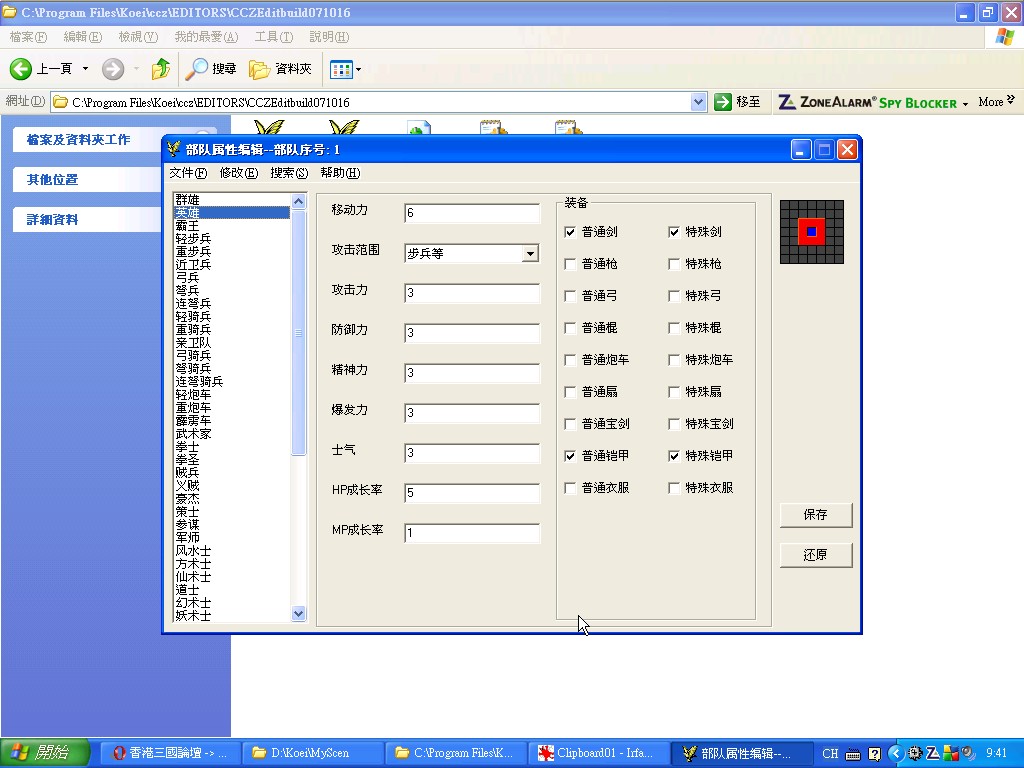Expand the address bar dropdown arrow
1024x768 pixels.
pyautogui.click(x=699, y=102)
